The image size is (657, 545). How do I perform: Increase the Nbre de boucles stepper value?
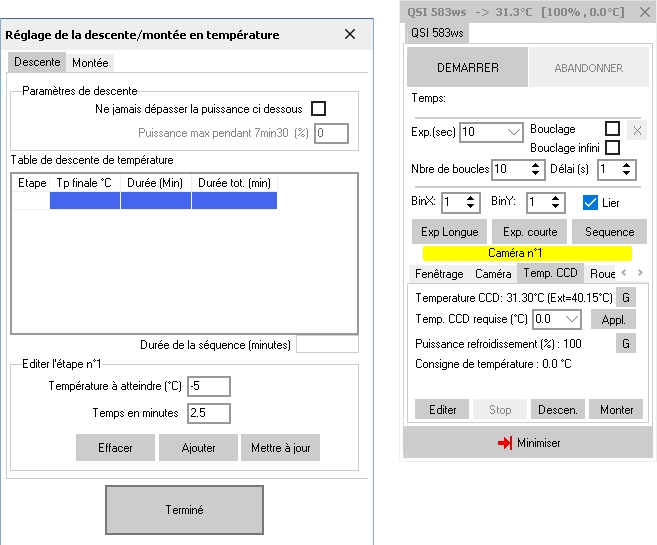tap(534, 164)
